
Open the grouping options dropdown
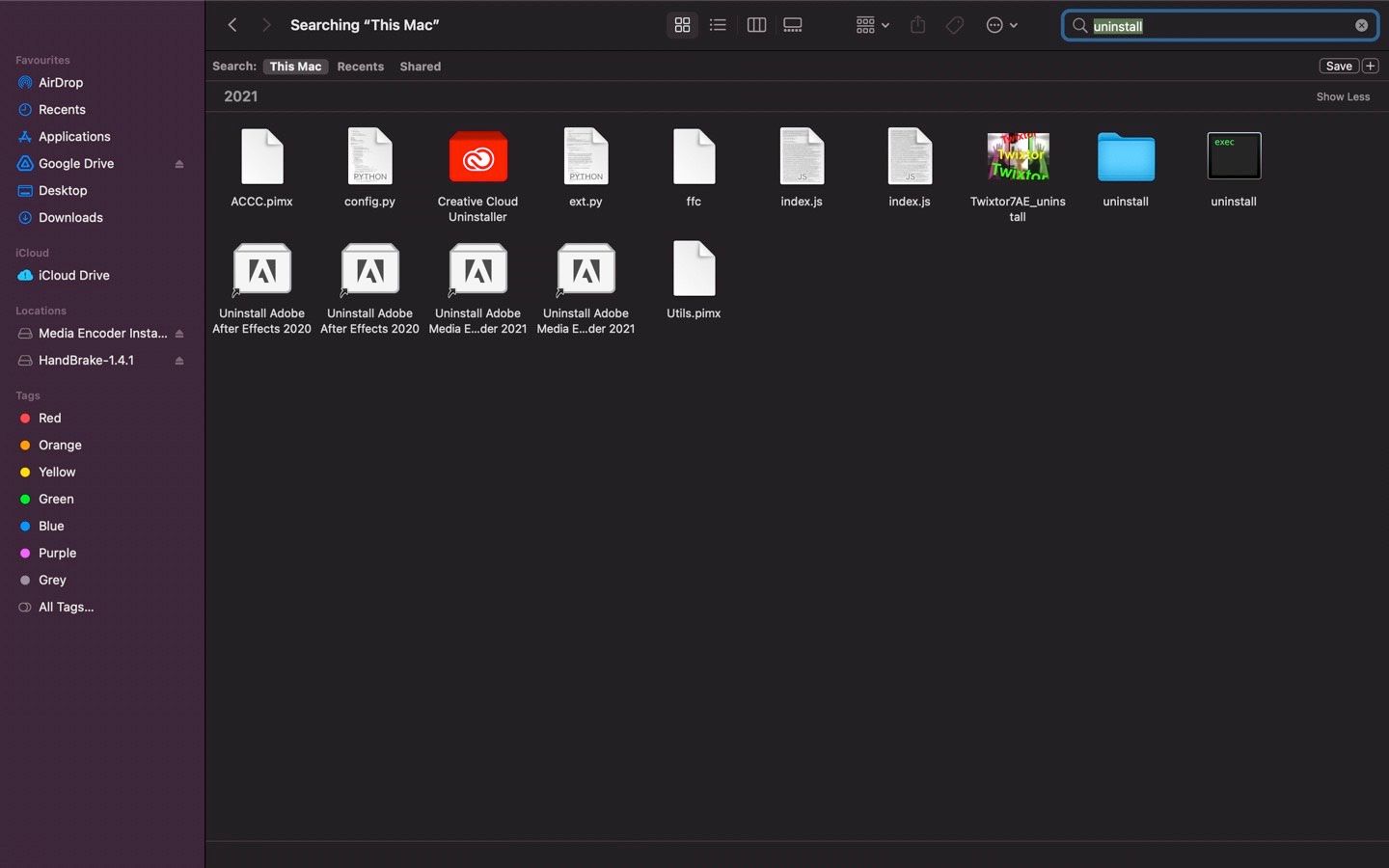[x=871, y=24]
